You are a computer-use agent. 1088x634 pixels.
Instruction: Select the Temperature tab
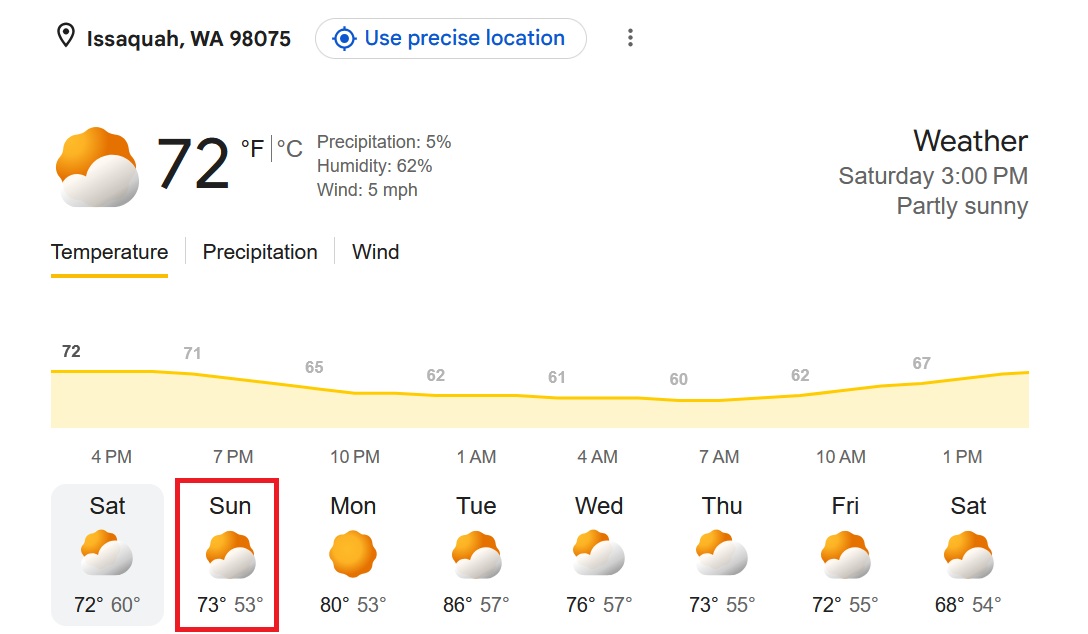click(109, 252)
